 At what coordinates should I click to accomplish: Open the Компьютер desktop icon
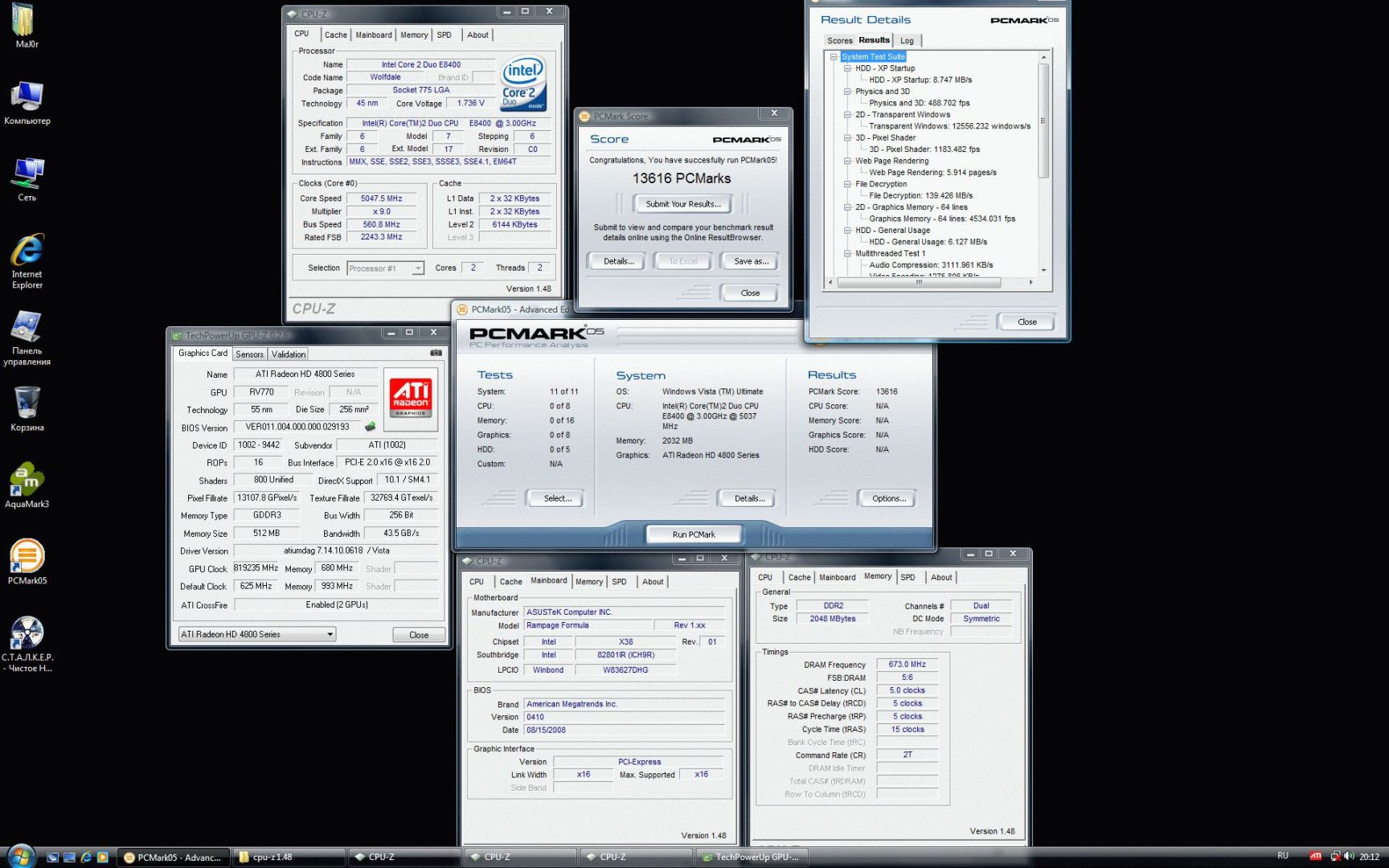click(x=27, y=103)
